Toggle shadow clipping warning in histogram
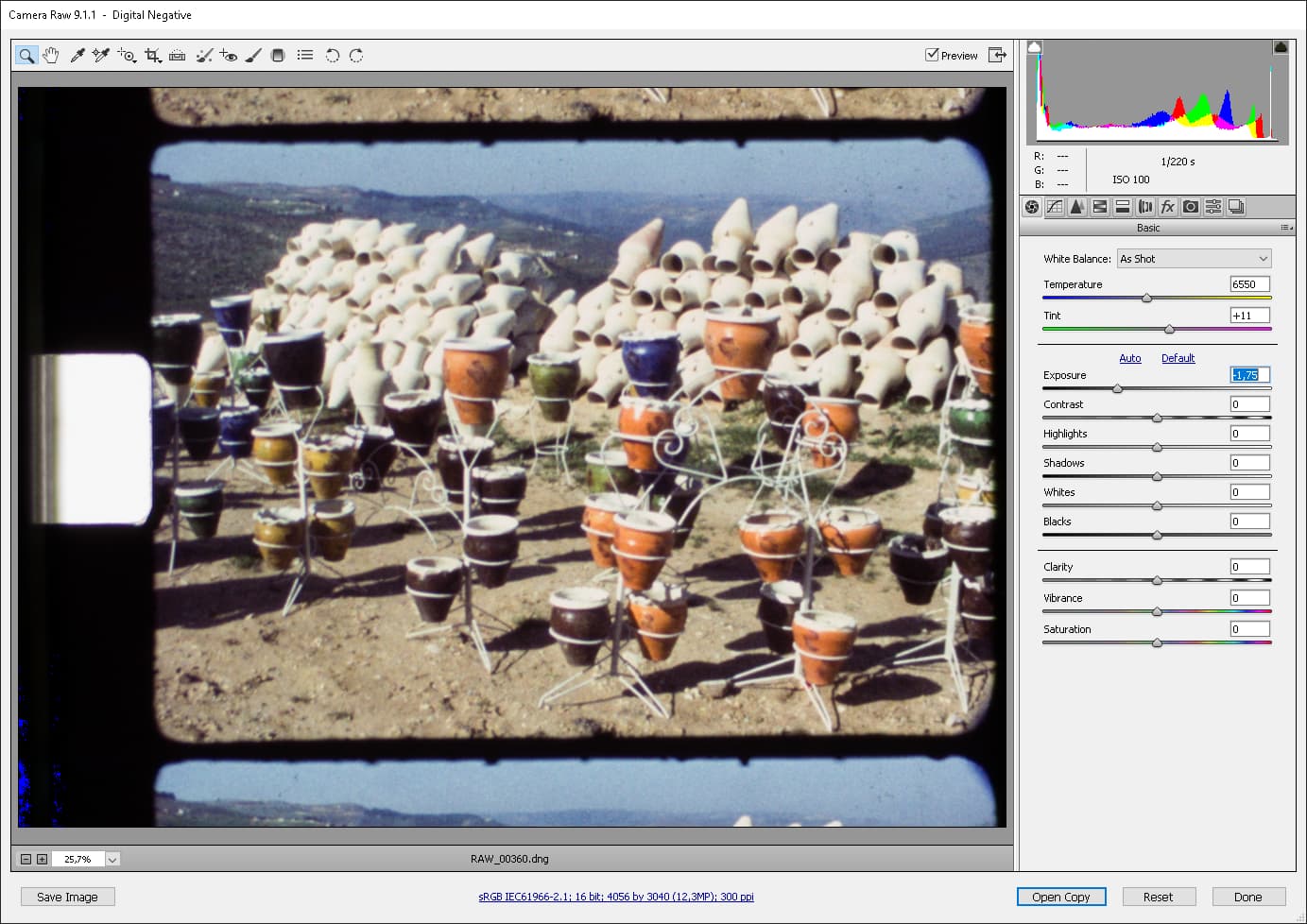Screen dimensions: 1307x924 1035,47
